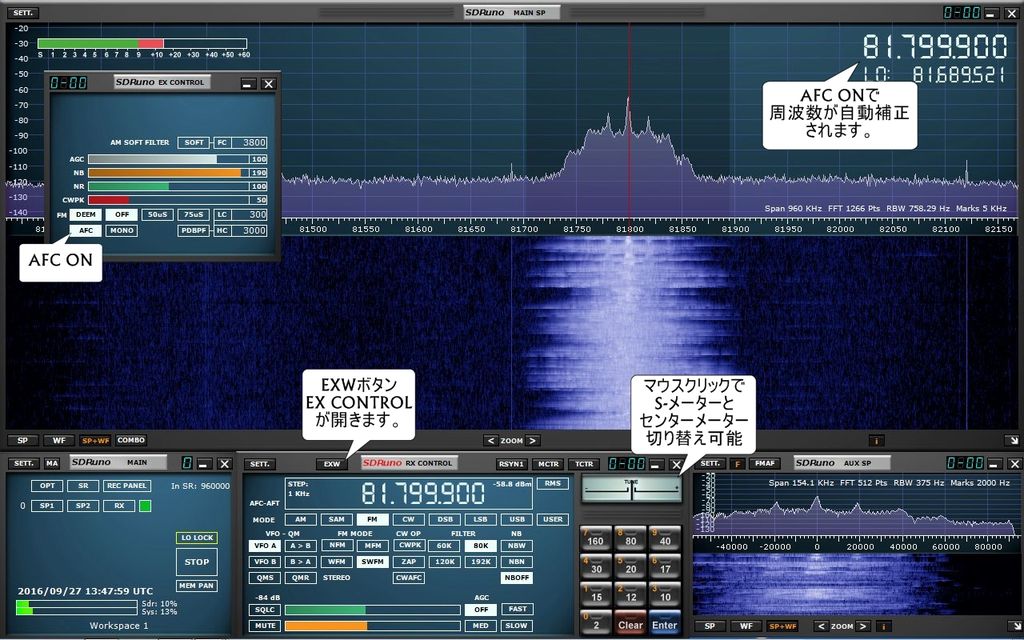Open the MEM PAN memory panel
Viewport: 1024px width, 640px height.
(x=195, y=585)
